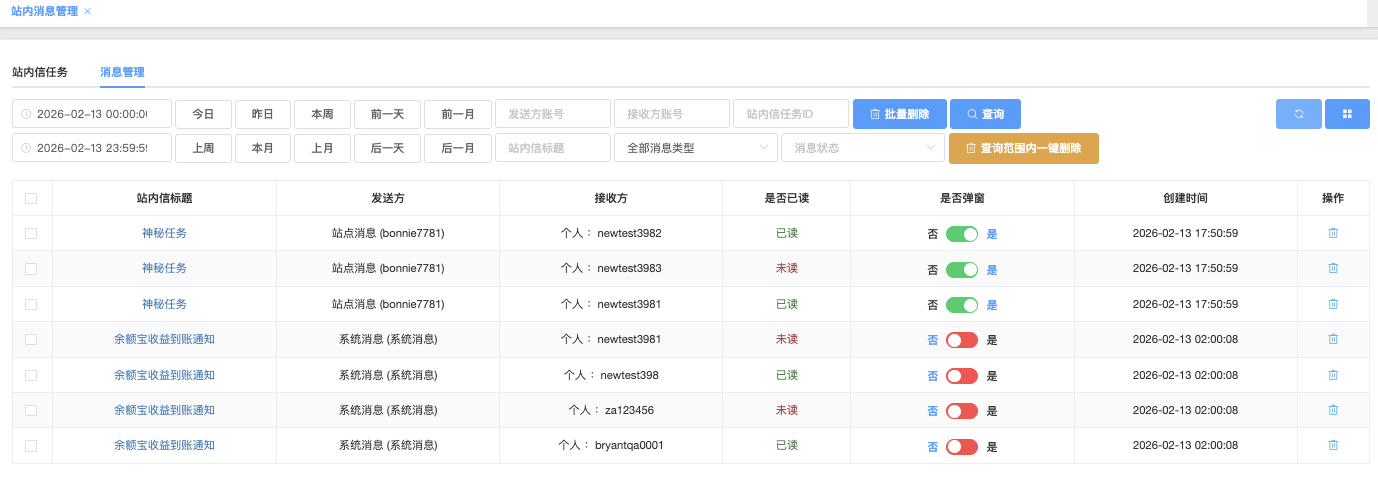Delete the newtest3983 message row
This screenshot has height=477, width=1378.
pyautogui.click(x=1333, y=268)
